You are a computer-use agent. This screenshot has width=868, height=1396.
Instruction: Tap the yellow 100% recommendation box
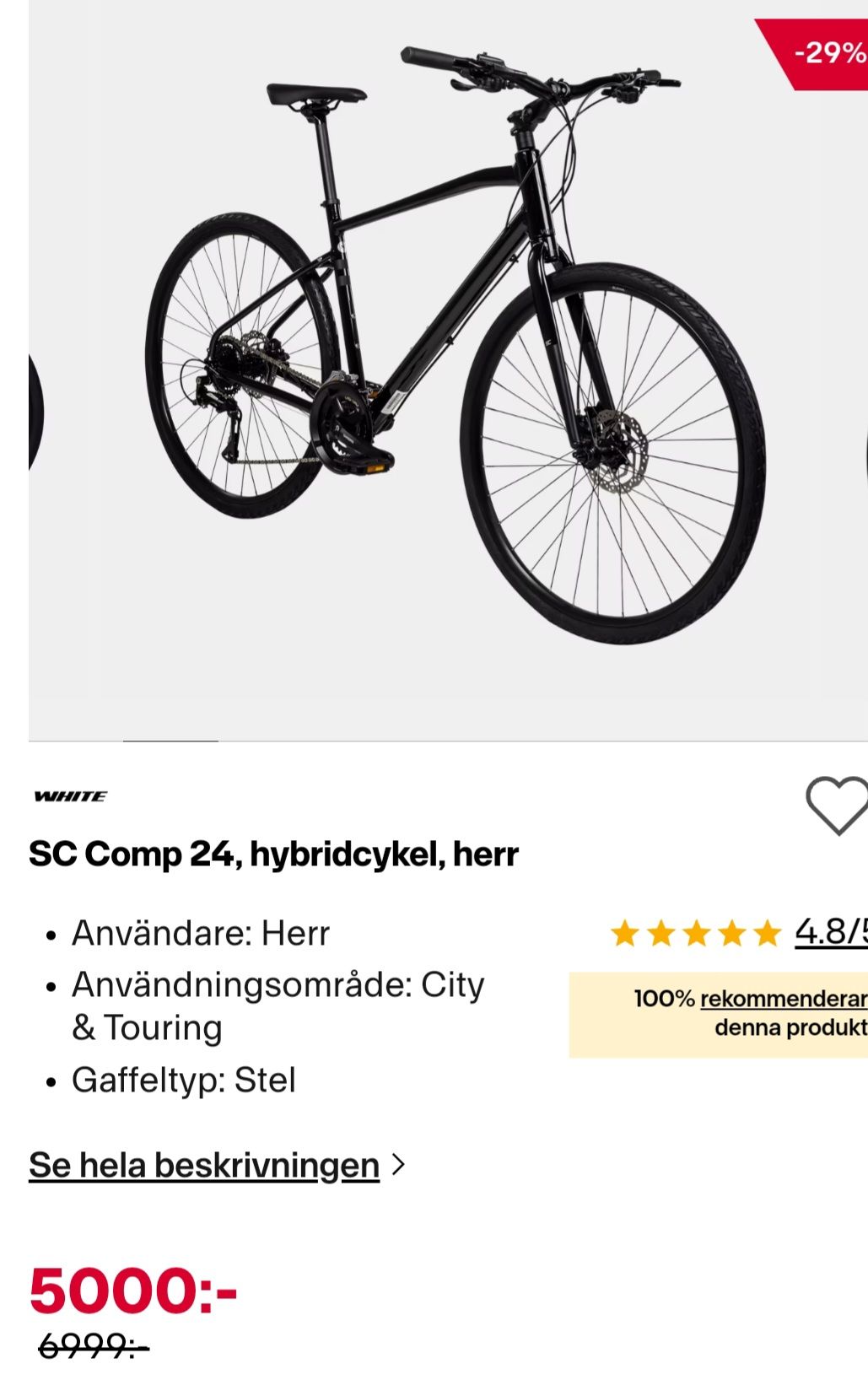pos(718,1014)
